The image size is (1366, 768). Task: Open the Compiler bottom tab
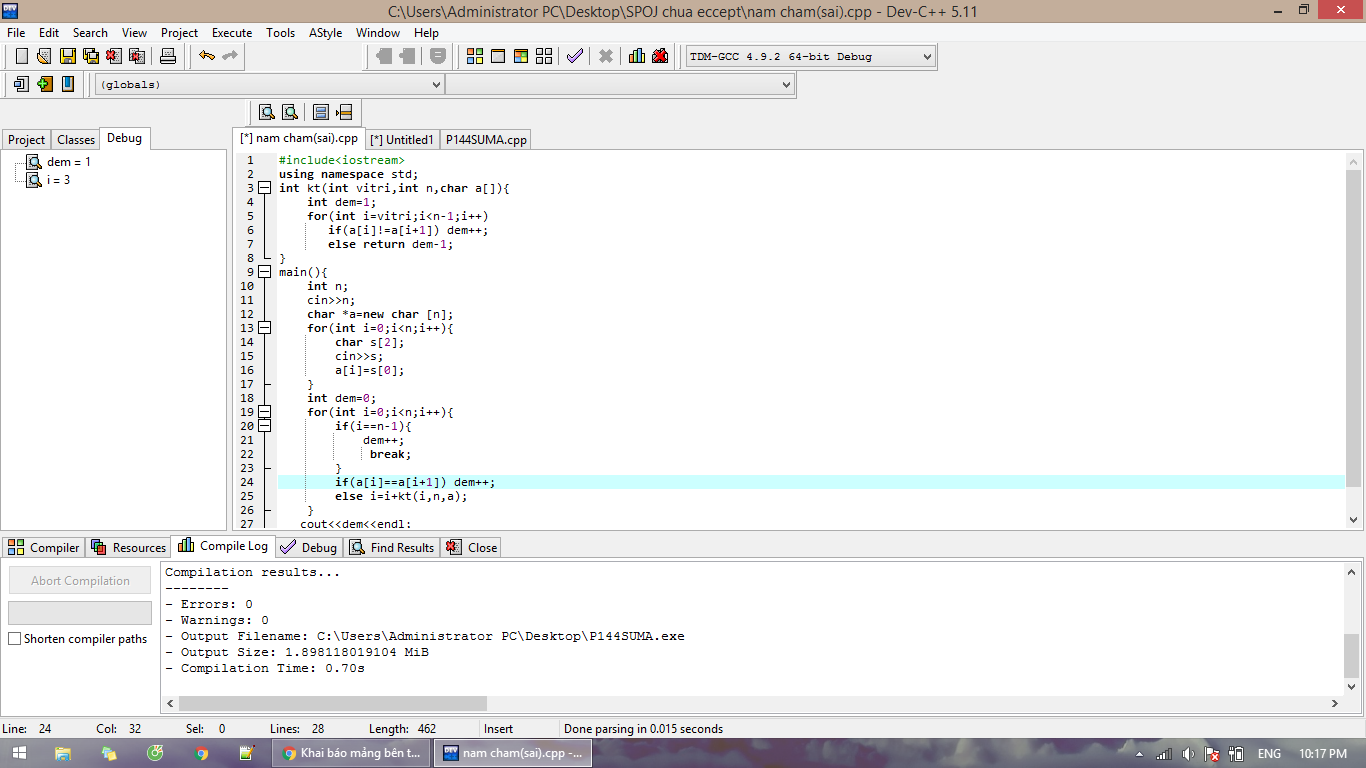43,548
